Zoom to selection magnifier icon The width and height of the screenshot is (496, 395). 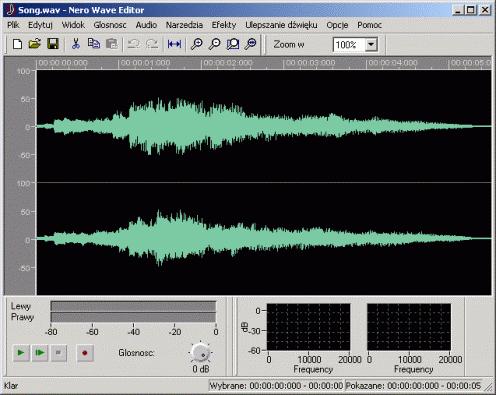pyautogui.click(x=233, y=44)
